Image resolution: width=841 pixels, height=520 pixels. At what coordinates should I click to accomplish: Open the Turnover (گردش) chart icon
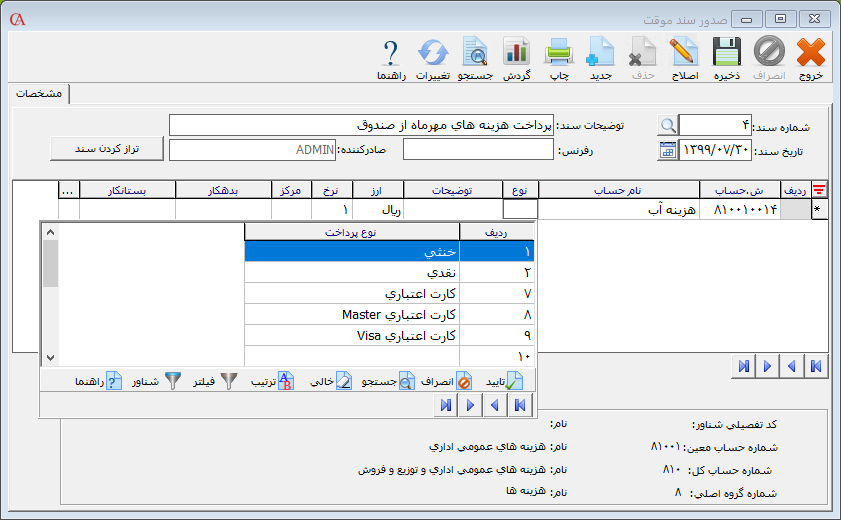(517, 52)
